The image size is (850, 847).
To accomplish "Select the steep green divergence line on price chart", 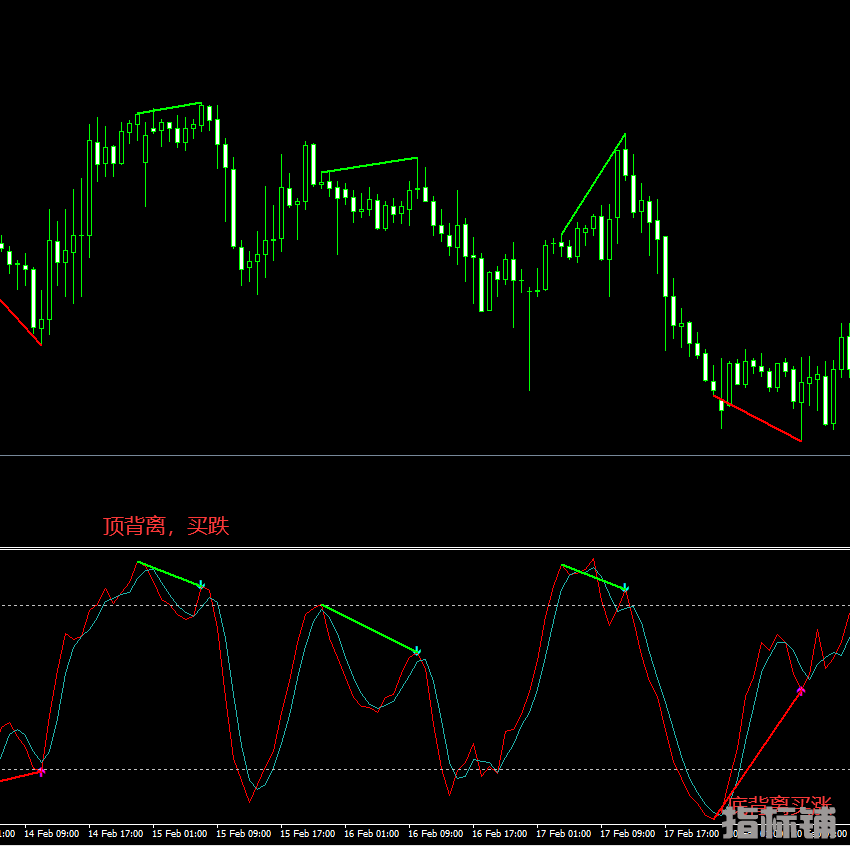I will (594, 183).
